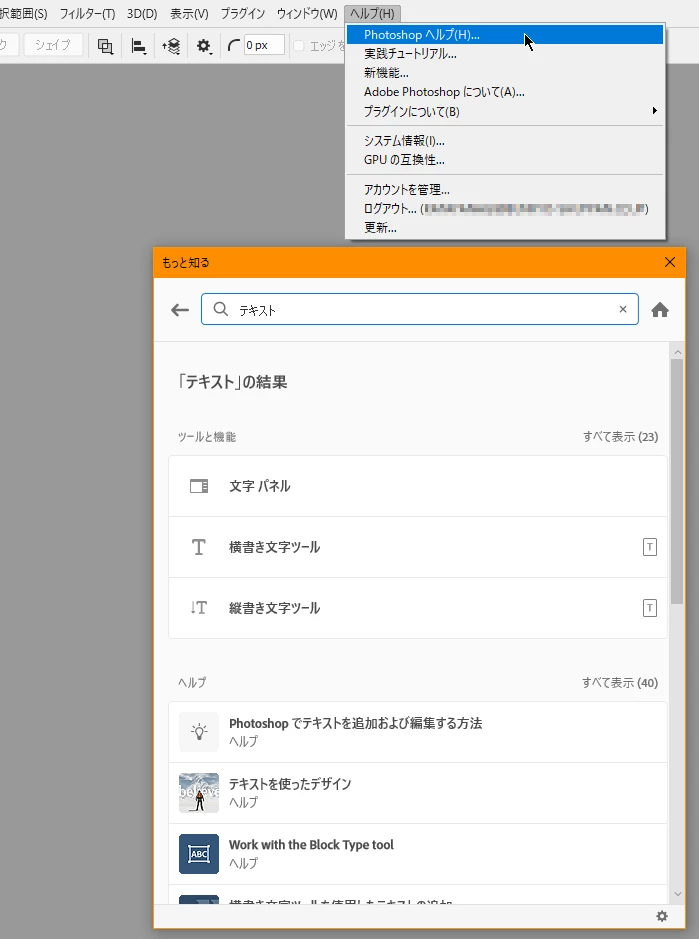Open the 表示(V) menu
The width and height of the screenshot is (699, 939).
coord(189,13)
